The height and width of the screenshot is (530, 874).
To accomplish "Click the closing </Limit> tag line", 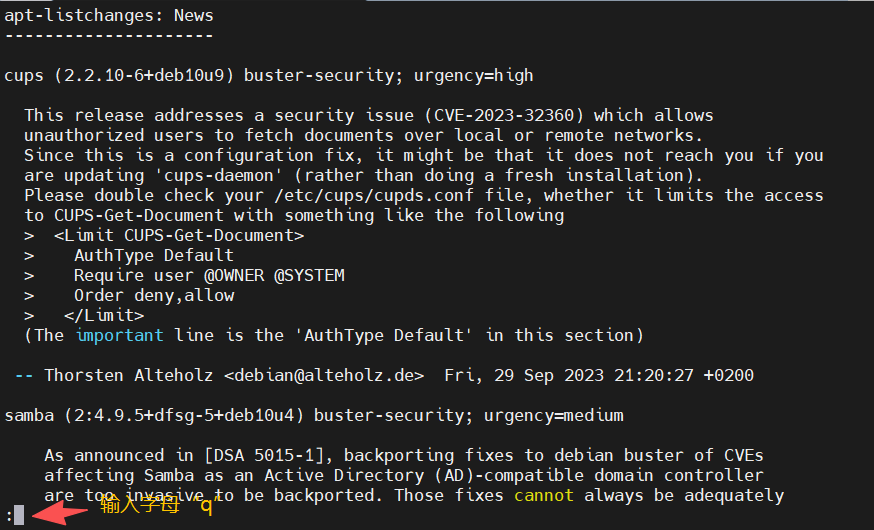I will (104, 315).
